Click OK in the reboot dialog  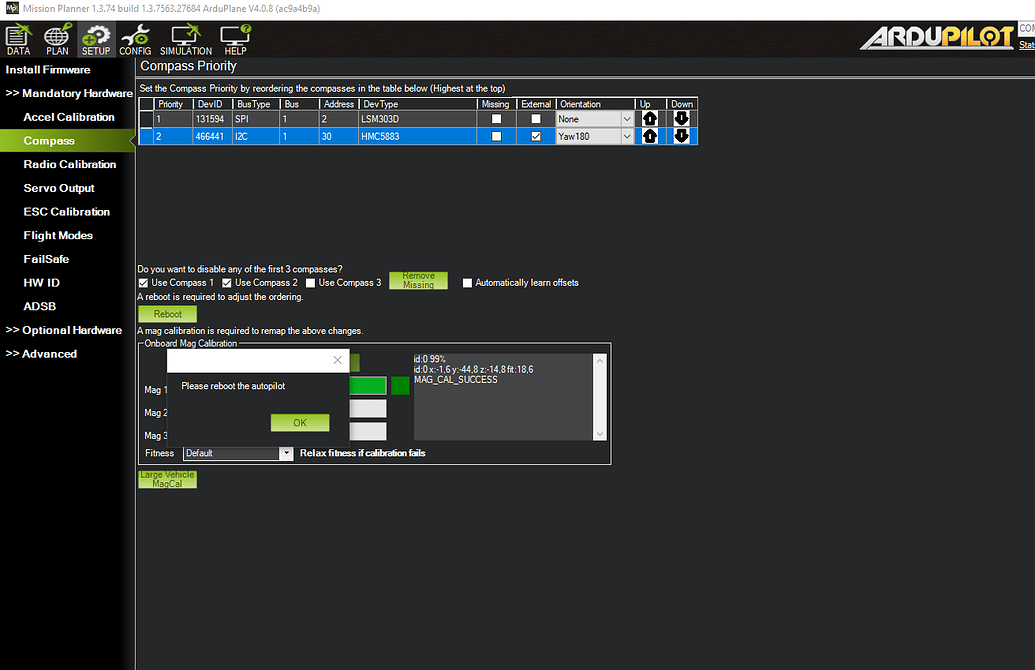pos(299,422)
